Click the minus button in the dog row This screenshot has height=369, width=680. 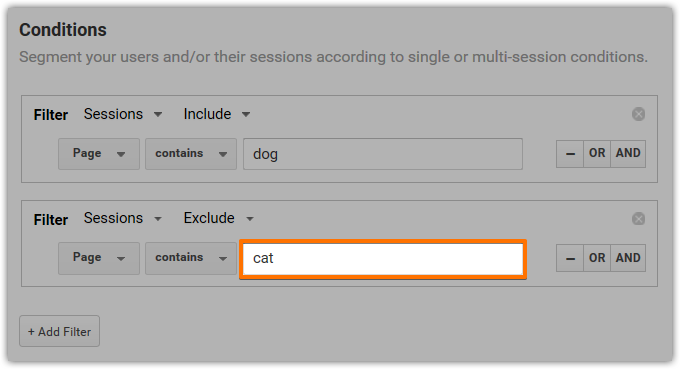coord(570,153)
